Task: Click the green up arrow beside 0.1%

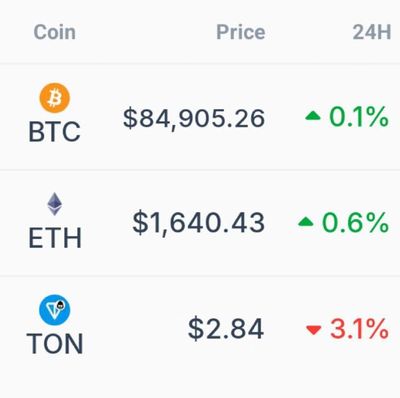Action: (313, 116)
